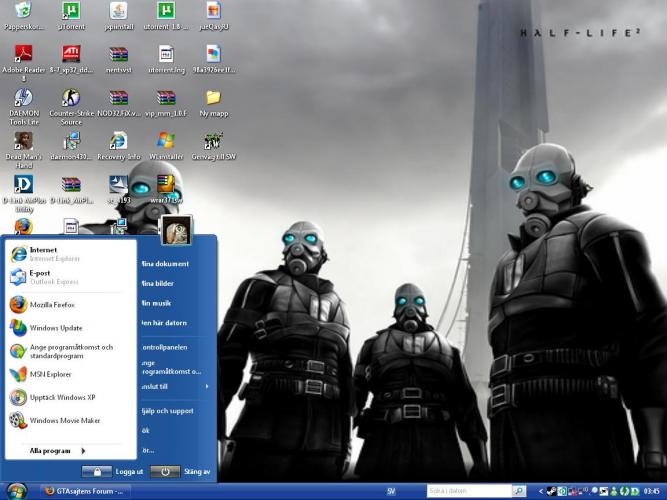Open Kontrollpanelen from the Start menu
Image resolution: width=667 pixels, height=500 pixels.
click(x=165, y=347)
